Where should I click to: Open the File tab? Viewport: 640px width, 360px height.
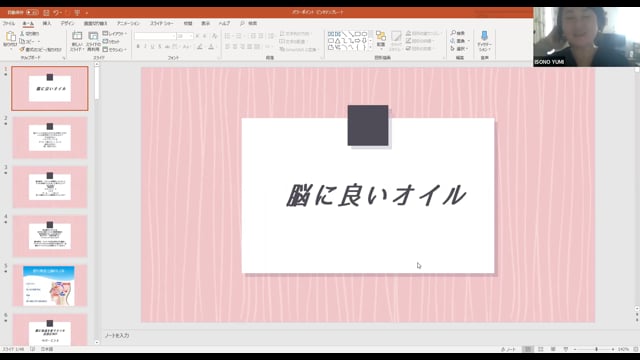(x=9, y=24)
